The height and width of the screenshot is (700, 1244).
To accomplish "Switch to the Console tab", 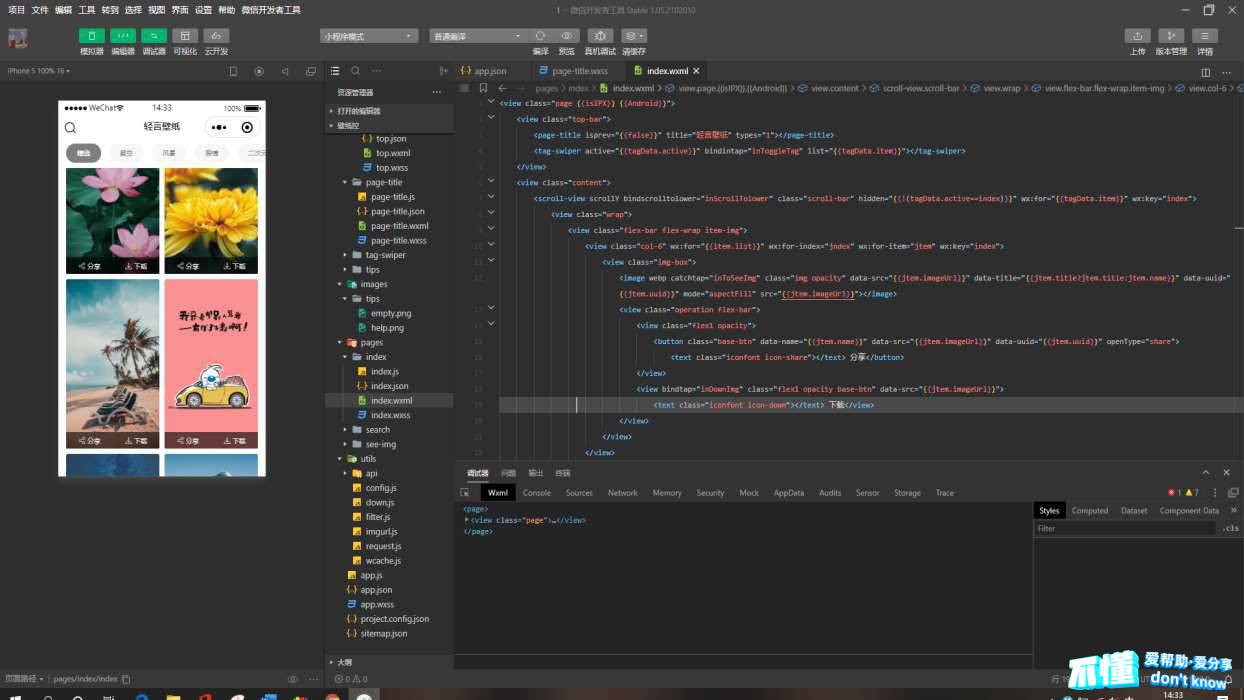I will tap(536, 493).
